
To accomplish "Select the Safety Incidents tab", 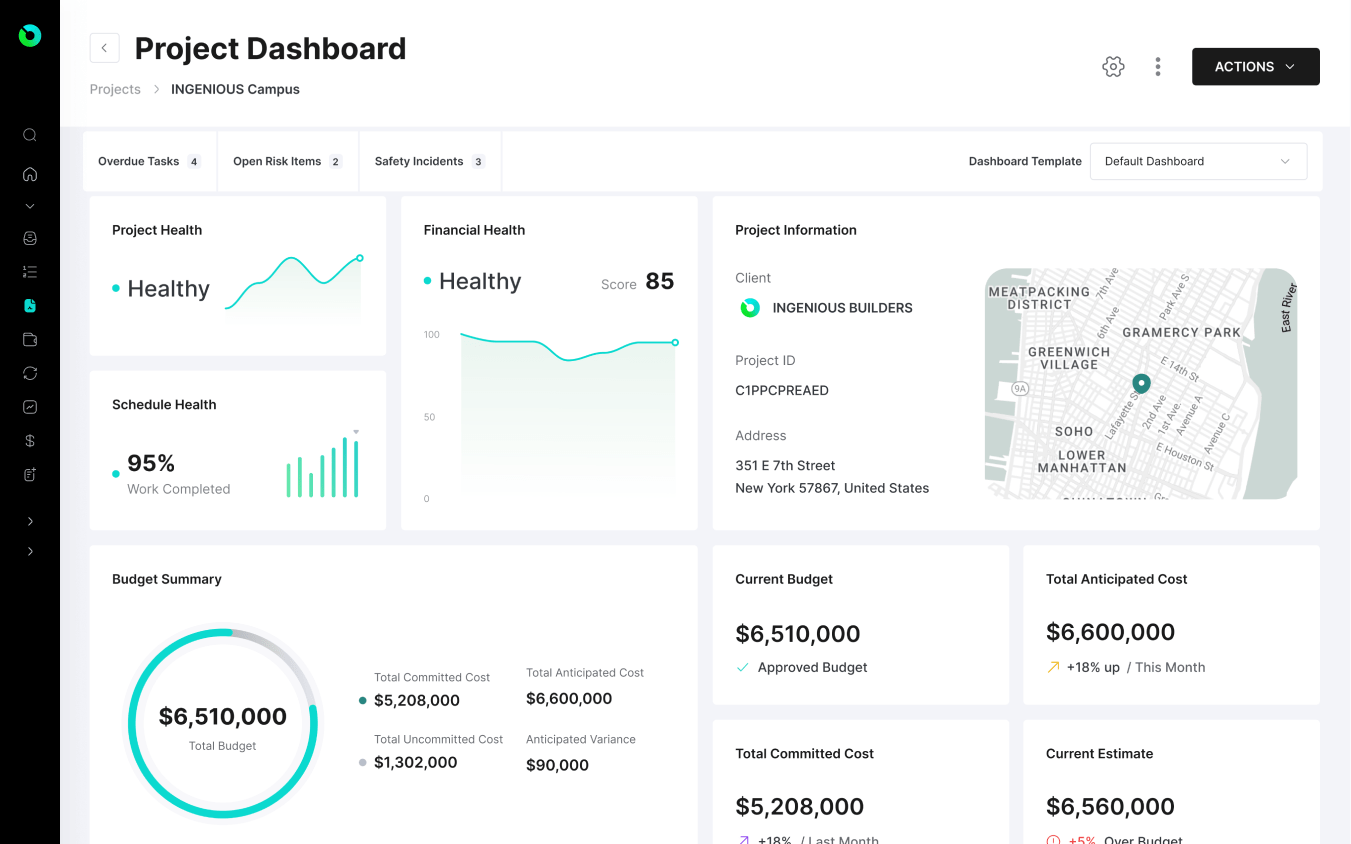I will pos(429,161).
